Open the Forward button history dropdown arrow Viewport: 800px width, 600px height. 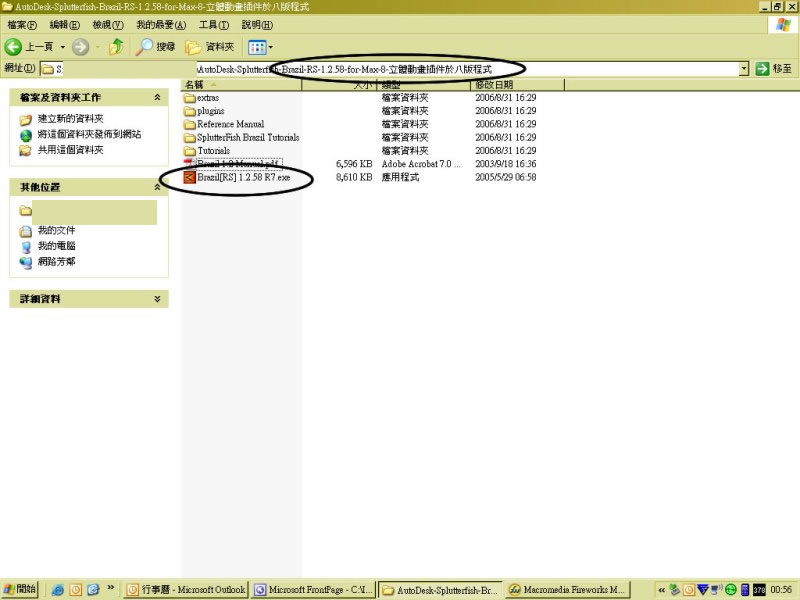click(x=97, y=47)
